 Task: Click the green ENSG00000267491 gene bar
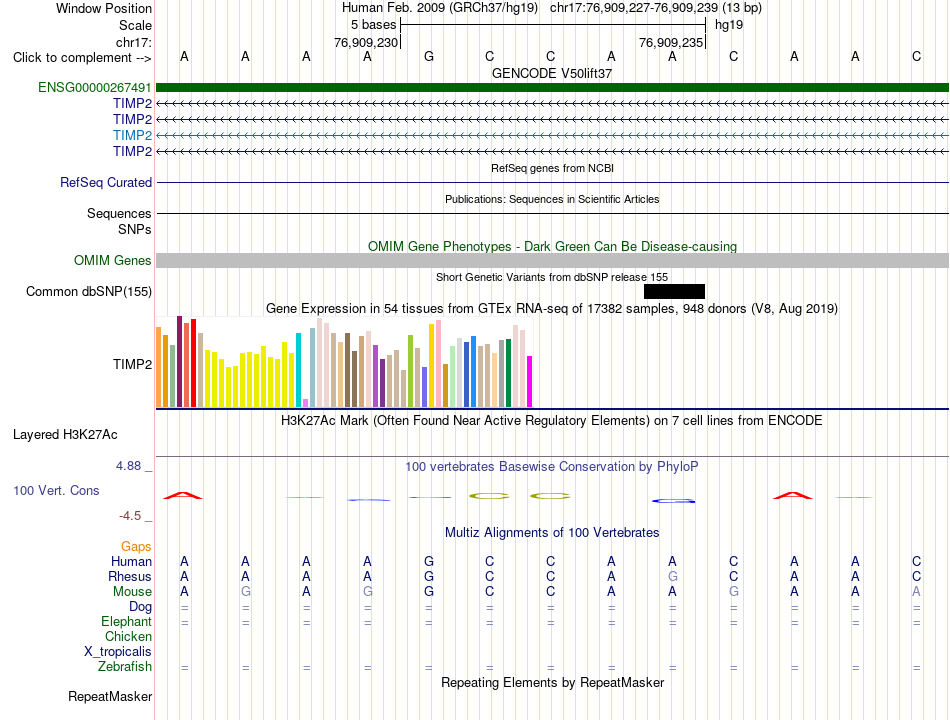[552, 87]
